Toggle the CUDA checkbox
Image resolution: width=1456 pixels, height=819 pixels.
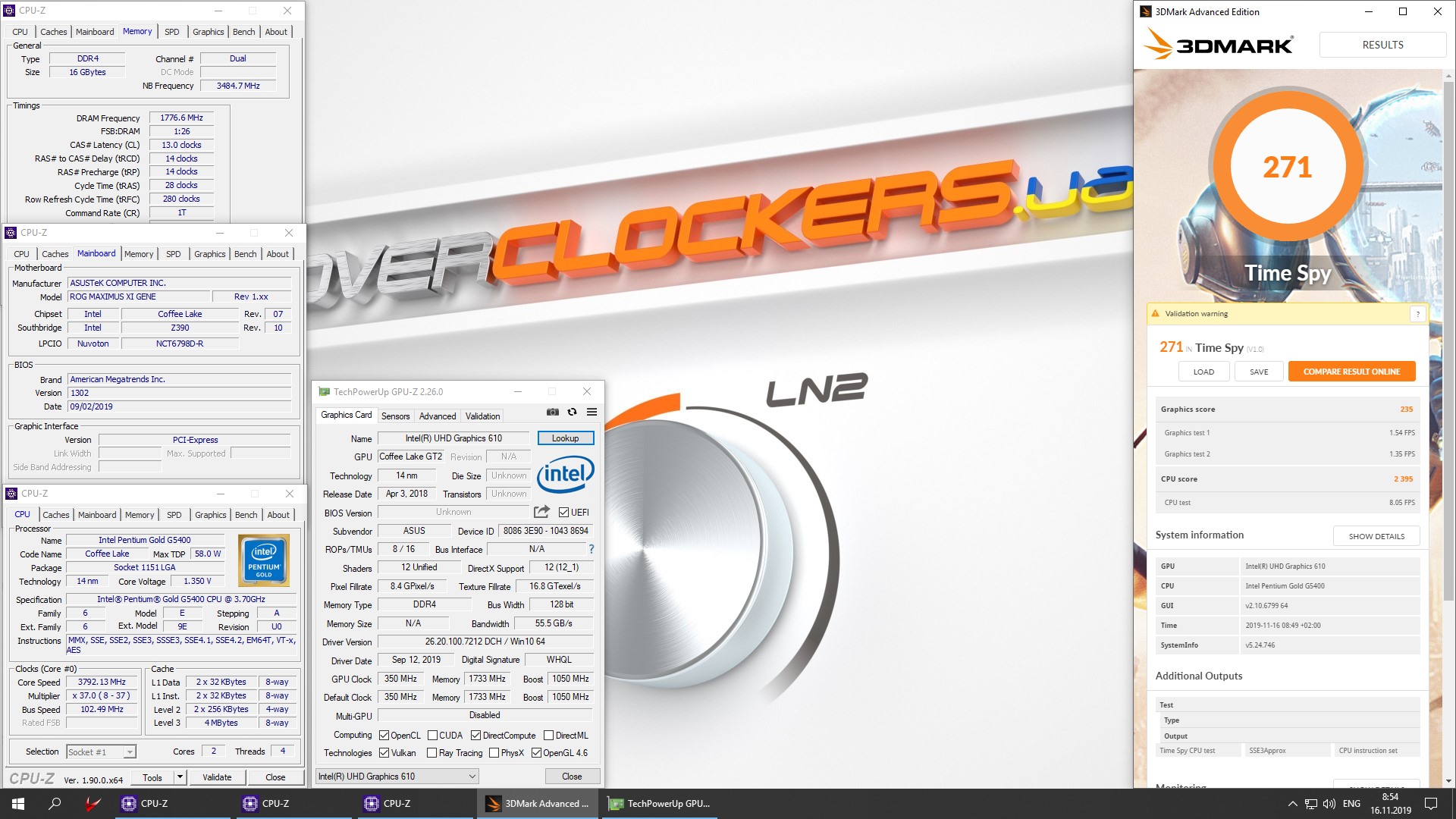coord(432,736)
